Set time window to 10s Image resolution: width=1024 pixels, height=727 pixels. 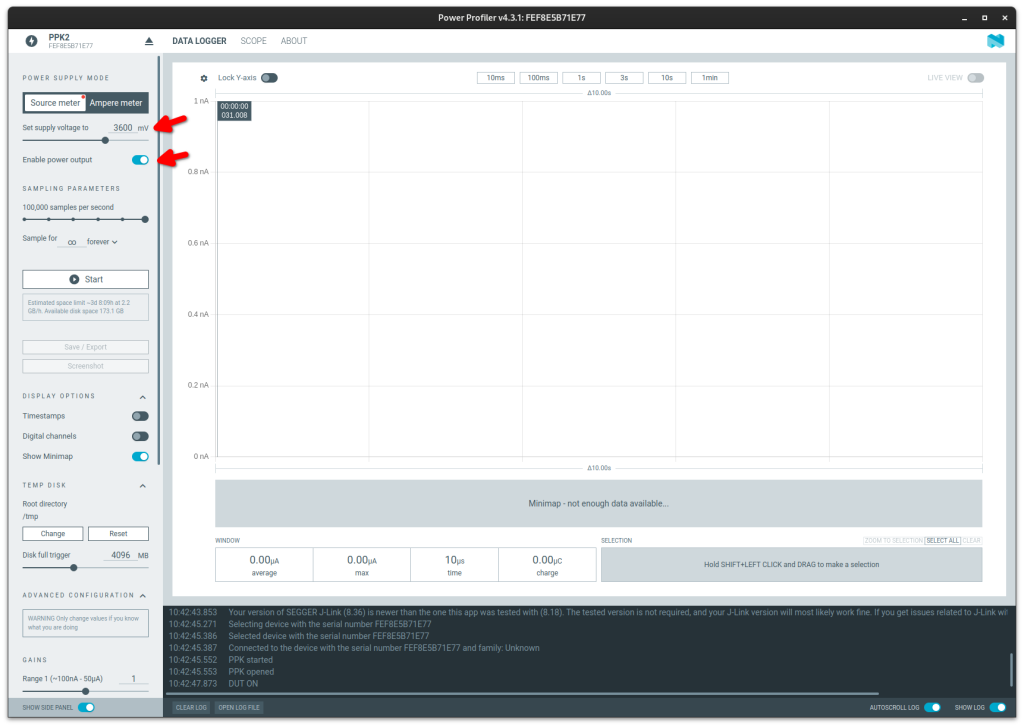coord(667,78)
